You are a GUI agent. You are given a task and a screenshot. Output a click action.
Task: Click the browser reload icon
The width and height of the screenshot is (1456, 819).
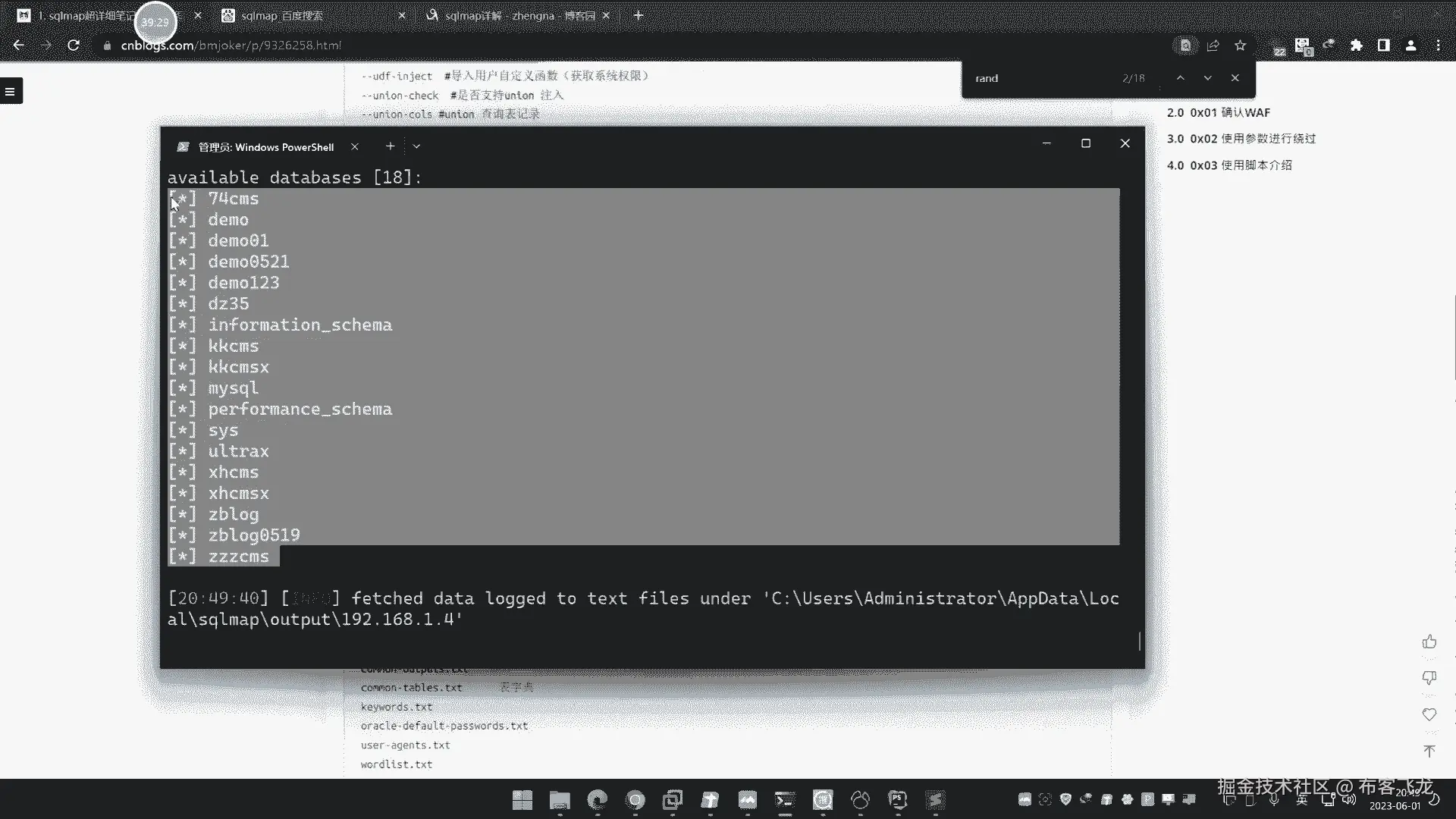coord(74,45)
